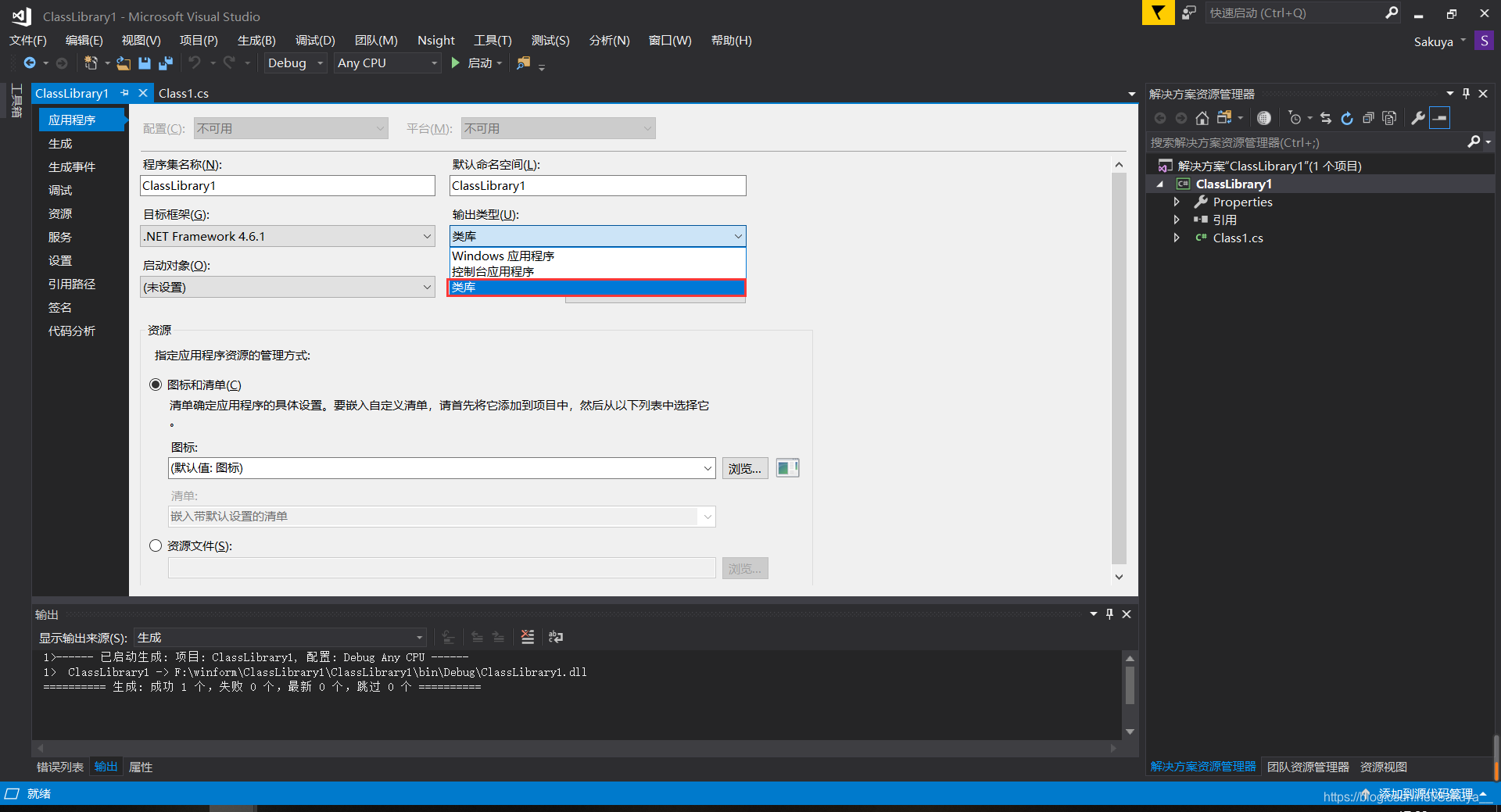Image resolution: width=1501 pixels, height=812 pixels.
Task: Select the 签名 signing page
Action: click(x=60, y=307)
